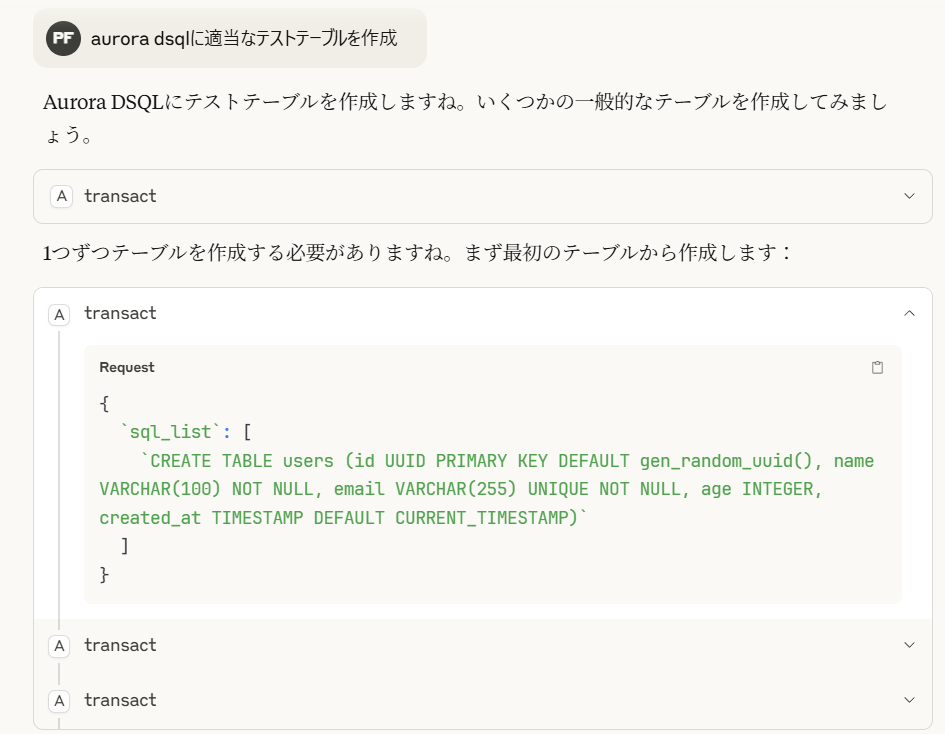Click the sql_list key in the JSON
945x734 pixels.
tap(171, 432)
